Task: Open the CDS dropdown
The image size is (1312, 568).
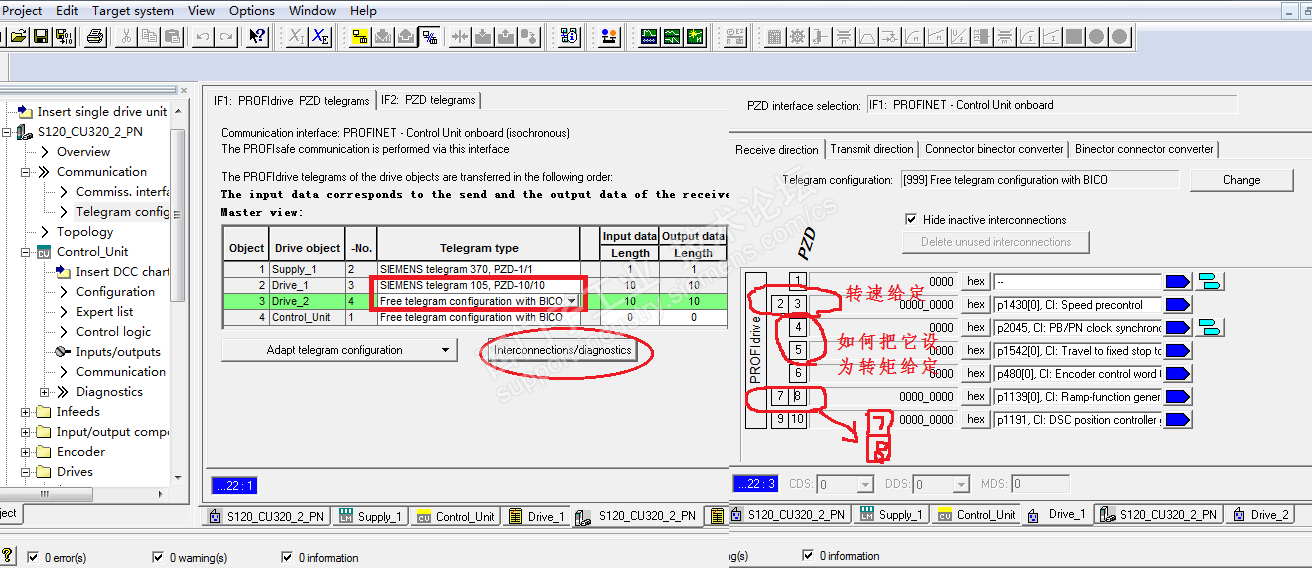Action: tap(866, 484)
